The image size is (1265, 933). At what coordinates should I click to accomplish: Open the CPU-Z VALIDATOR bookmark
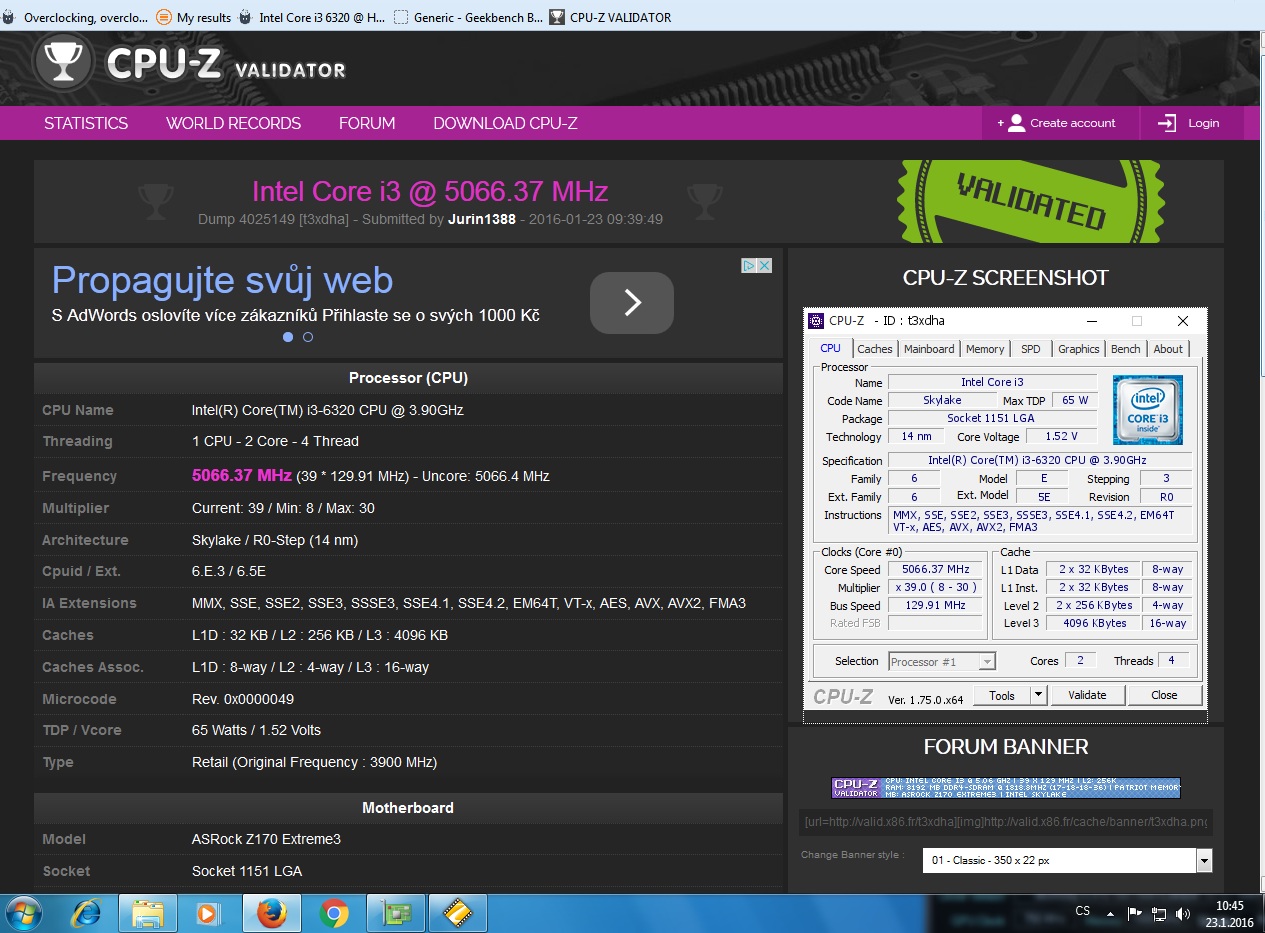[x=610, y=17]
